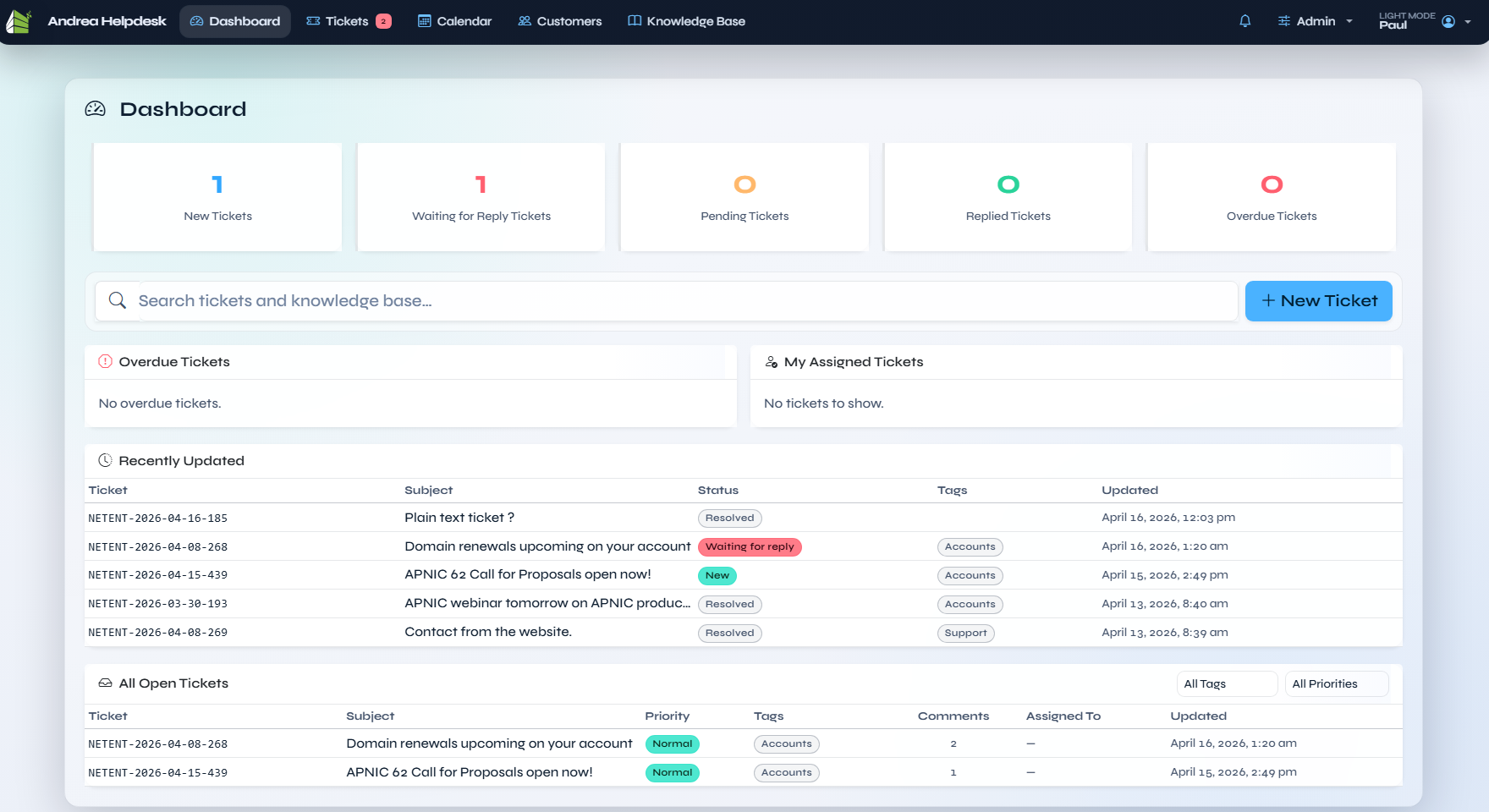Open the All Priorities filter dropdown
The width and height of the screenshot is (1489, 812).
coord(1336,683)
